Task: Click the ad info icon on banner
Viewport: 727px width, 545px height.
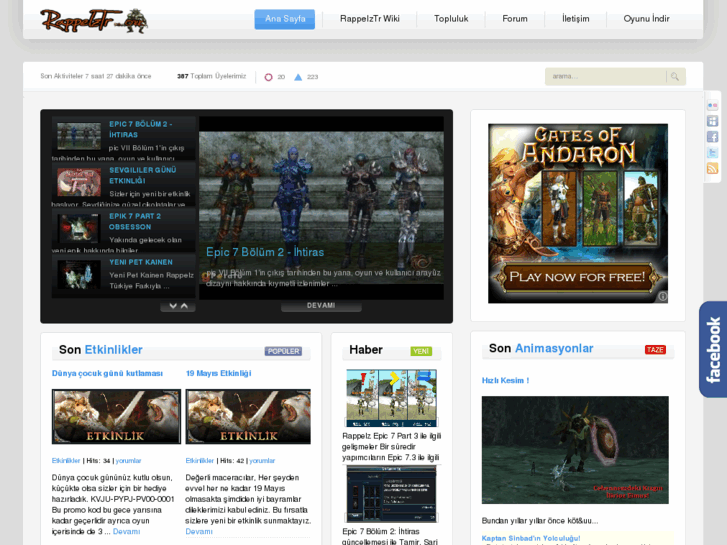Action: click(663, 296)
